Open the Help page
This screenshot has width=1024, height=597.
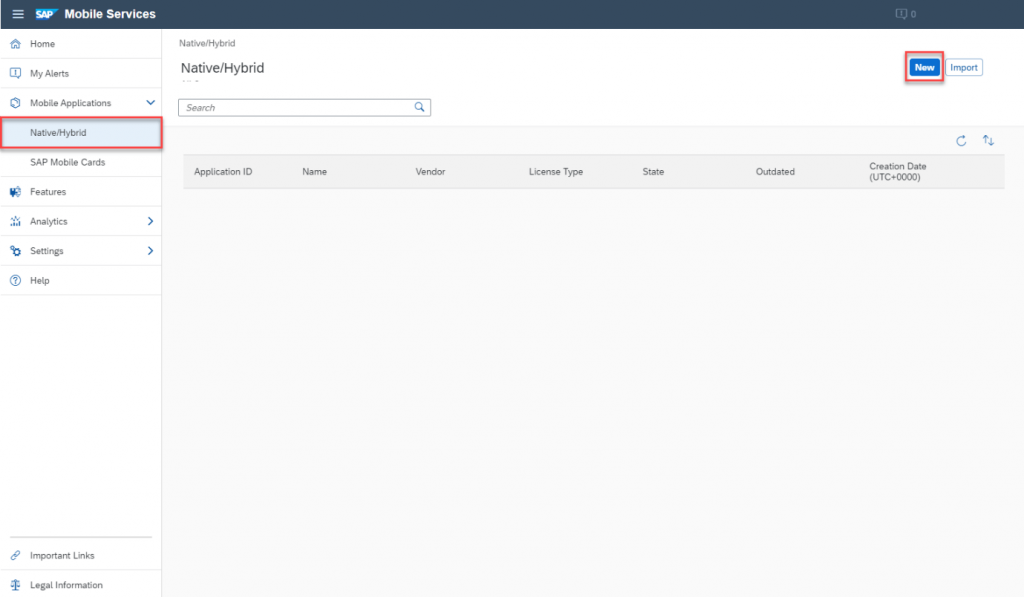click(x=81, y=280)
